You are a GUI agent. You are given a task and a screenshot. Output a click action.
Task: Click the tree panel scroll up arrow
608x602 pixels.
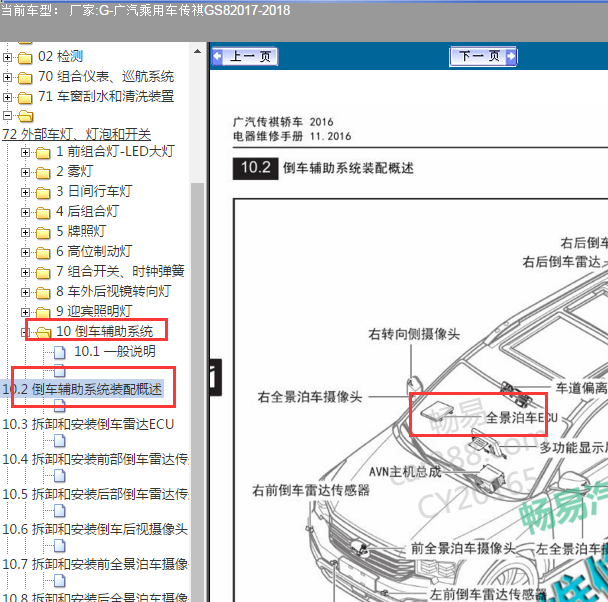coord(197,51)
